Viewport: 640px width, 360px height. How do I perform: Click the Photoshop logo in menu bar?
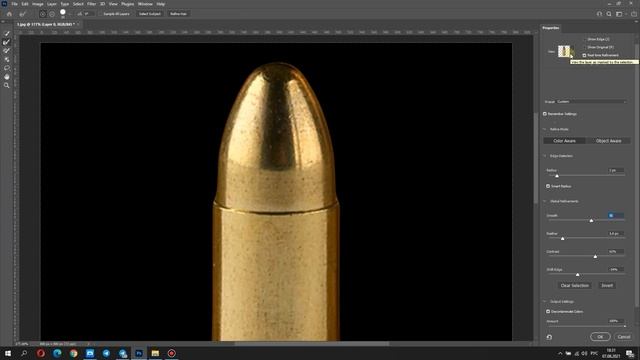click(x=4, y=4)
